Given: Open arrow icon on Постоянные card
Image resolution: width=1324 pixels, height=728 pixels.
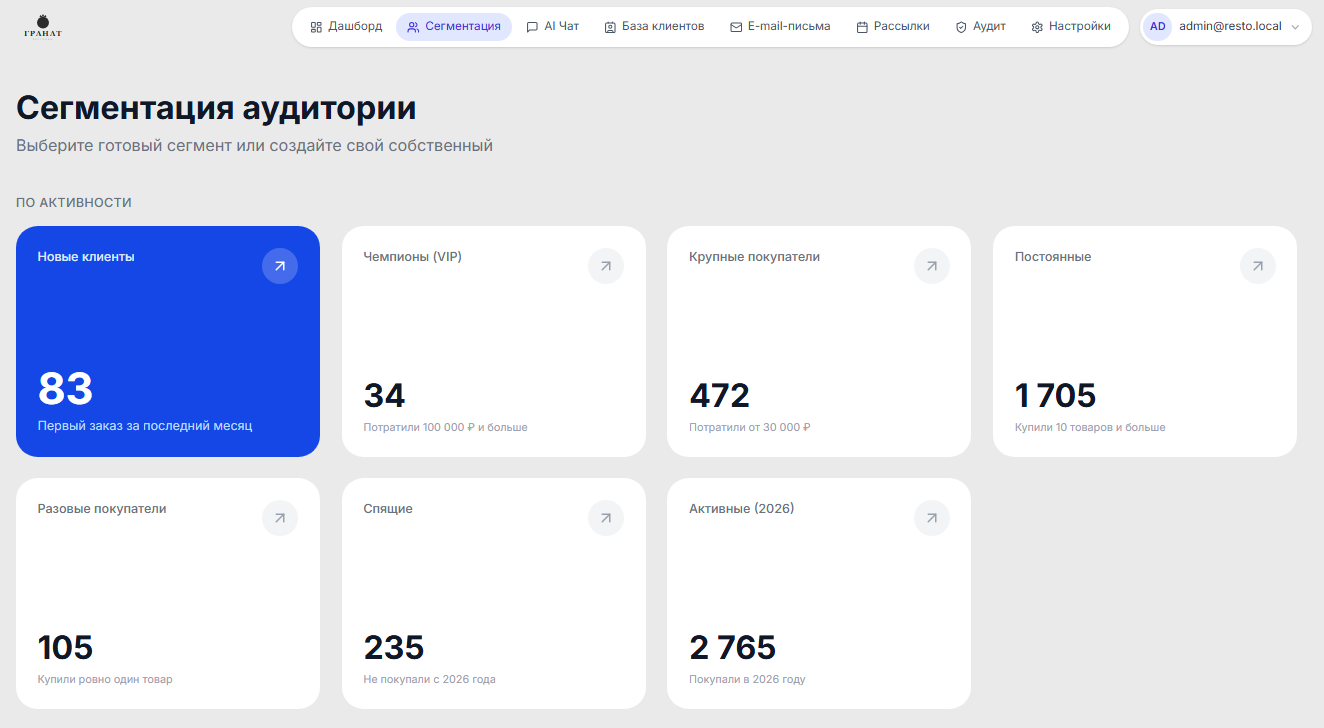Looking at the screenshot, I should click(x=1258, y=266).
